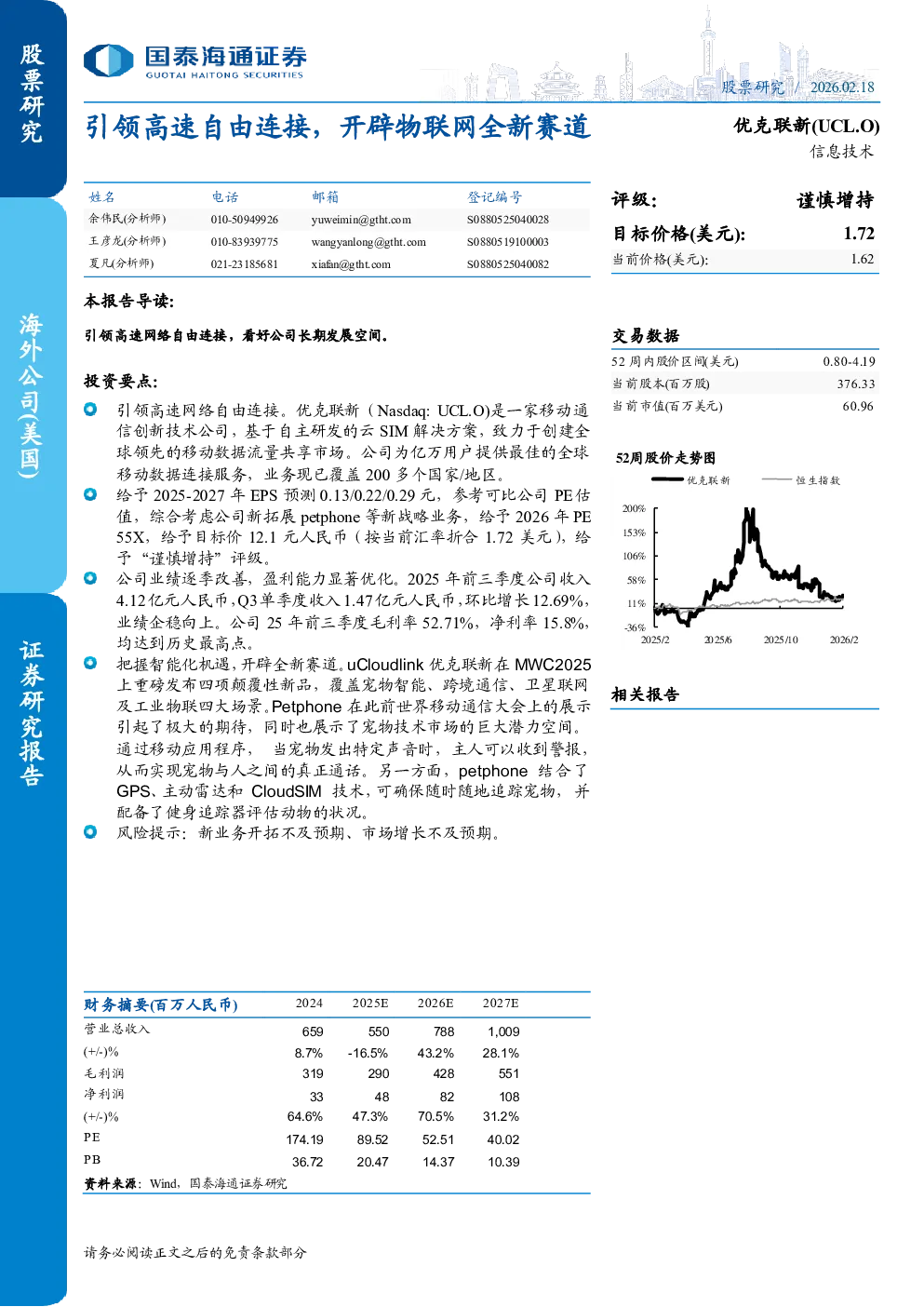Image resolution: width=924 pixels, height=1307 pixels.
Task: Click analyst name 余伟民(分析师)
Action: [127, 219]
